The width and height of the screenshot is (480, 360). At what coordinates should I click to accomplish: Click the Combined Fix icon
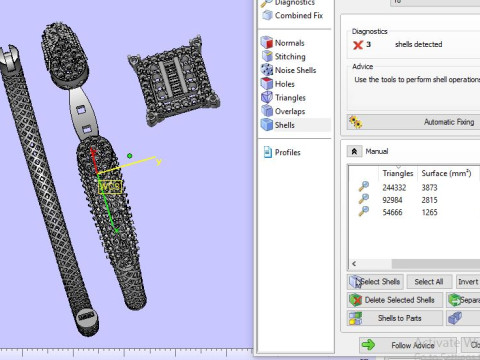tap(267, 15)
